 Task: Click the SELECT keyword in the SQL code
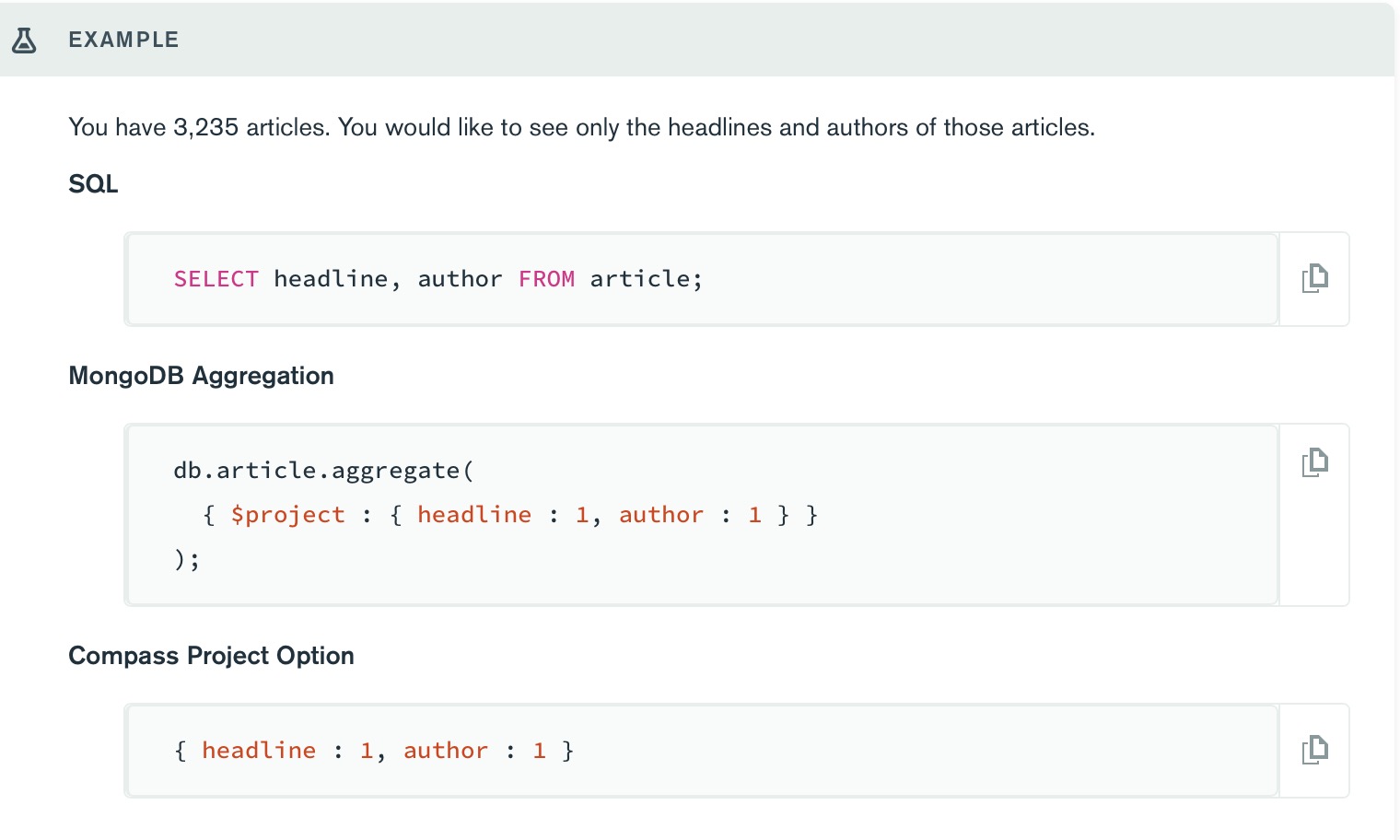pos(216,279)
